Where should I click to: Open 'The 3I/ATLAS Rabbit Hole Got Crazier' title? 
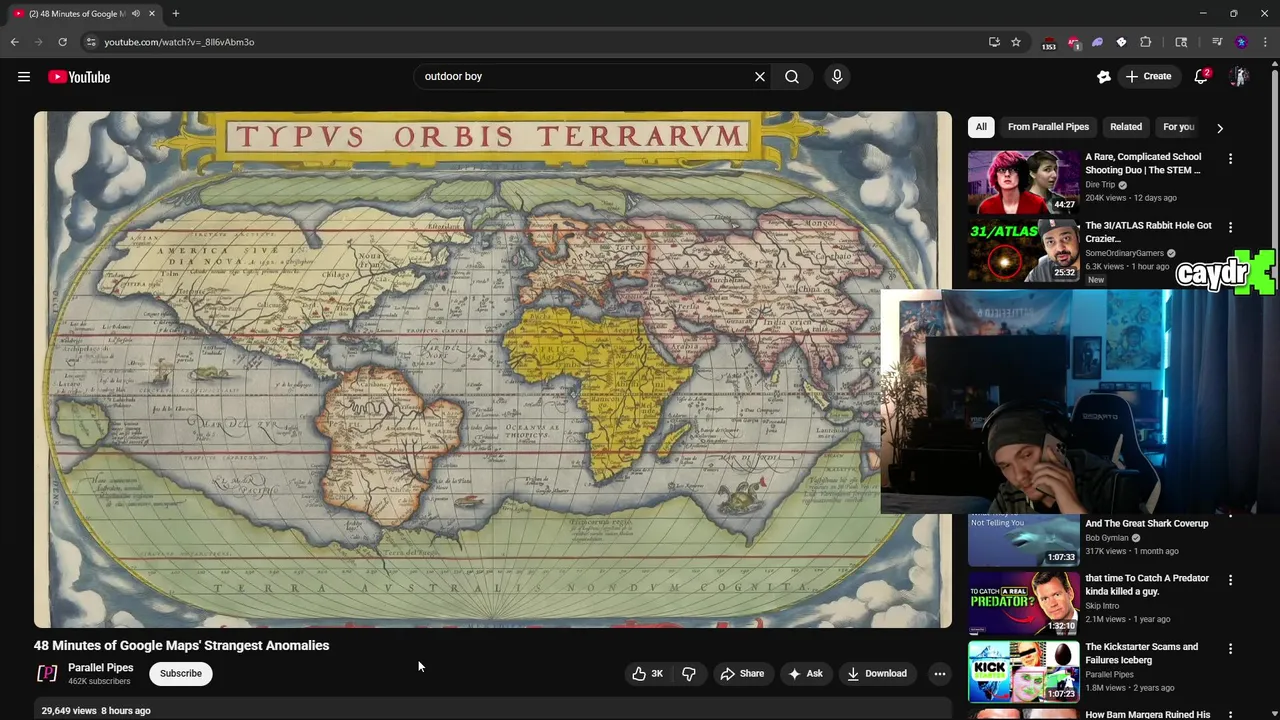(1148, 232)
